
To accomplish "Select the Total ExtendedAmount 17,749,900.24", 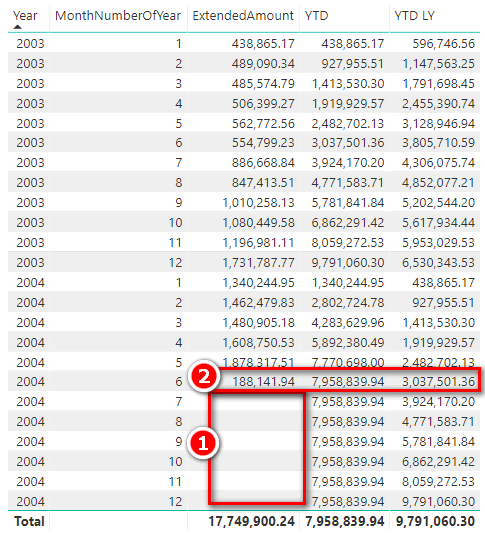I will [252, 521].
